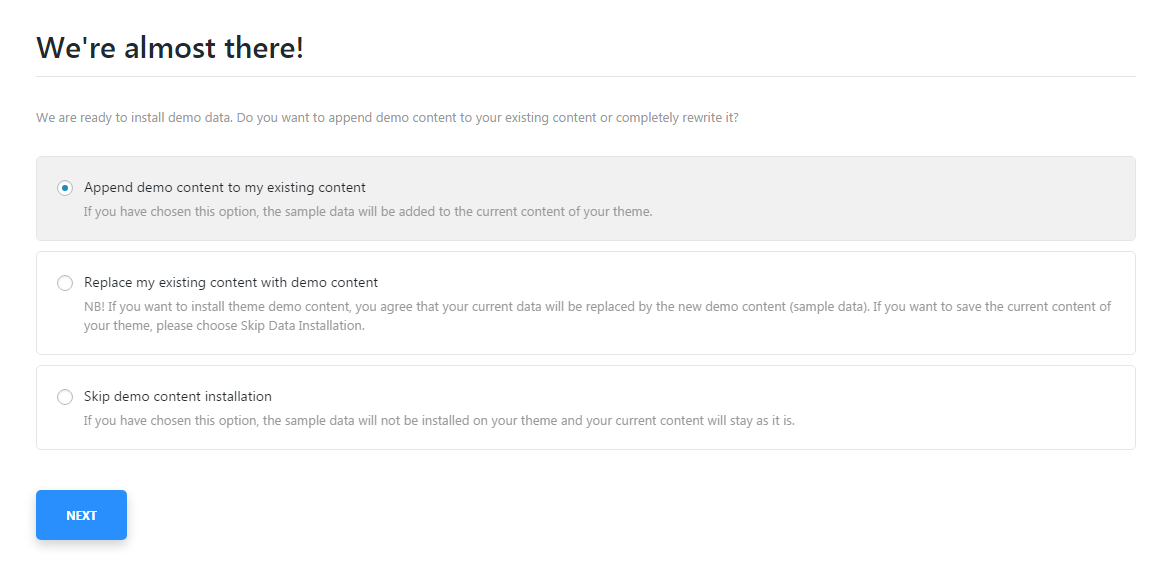Pick the Skip demo content installation radio
This screenshot has height=563, width=1165.
pos(65,397)
